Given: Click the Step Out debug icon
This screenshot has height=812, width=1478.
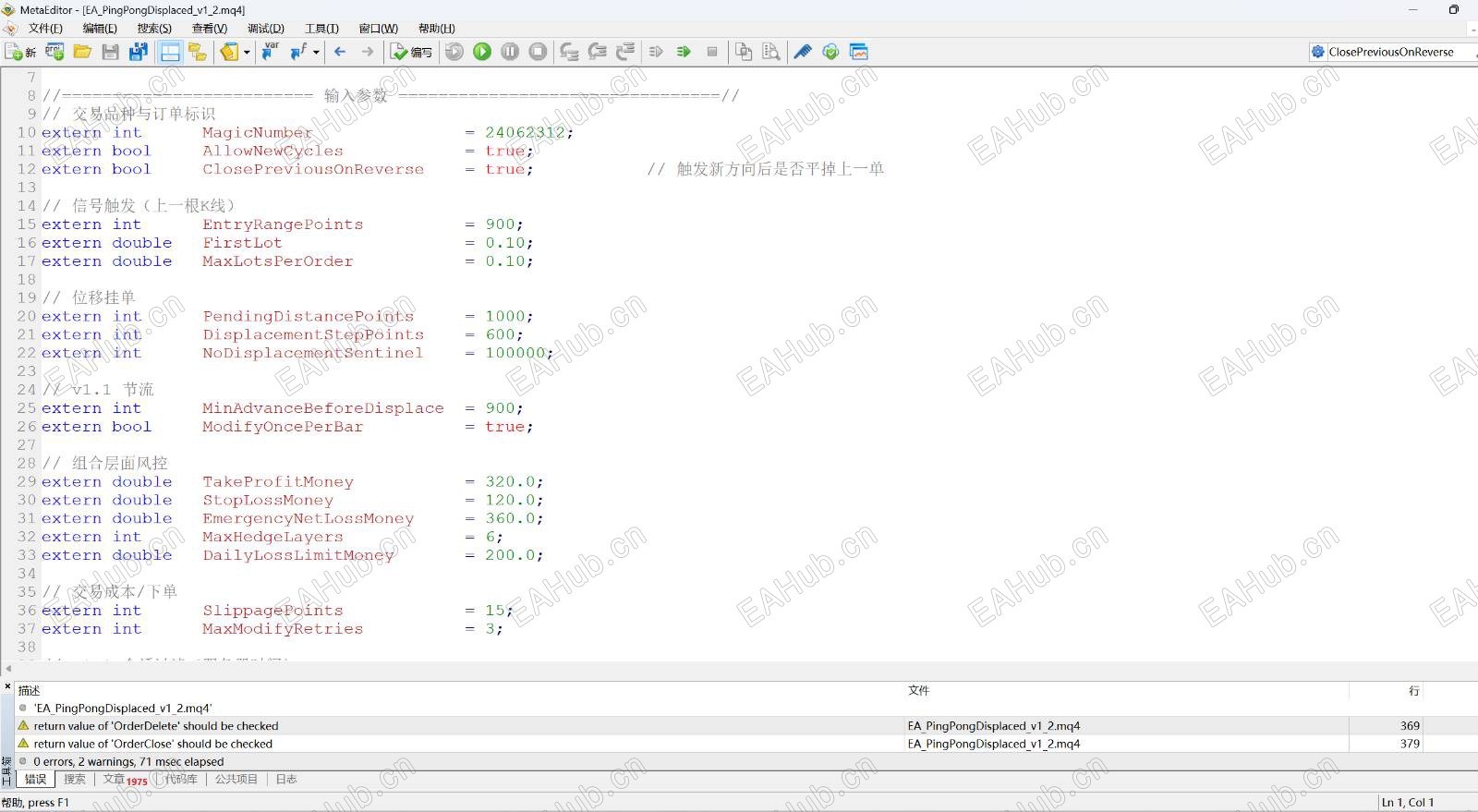Looking at the screenshot, I should click(x=625, y=52).
